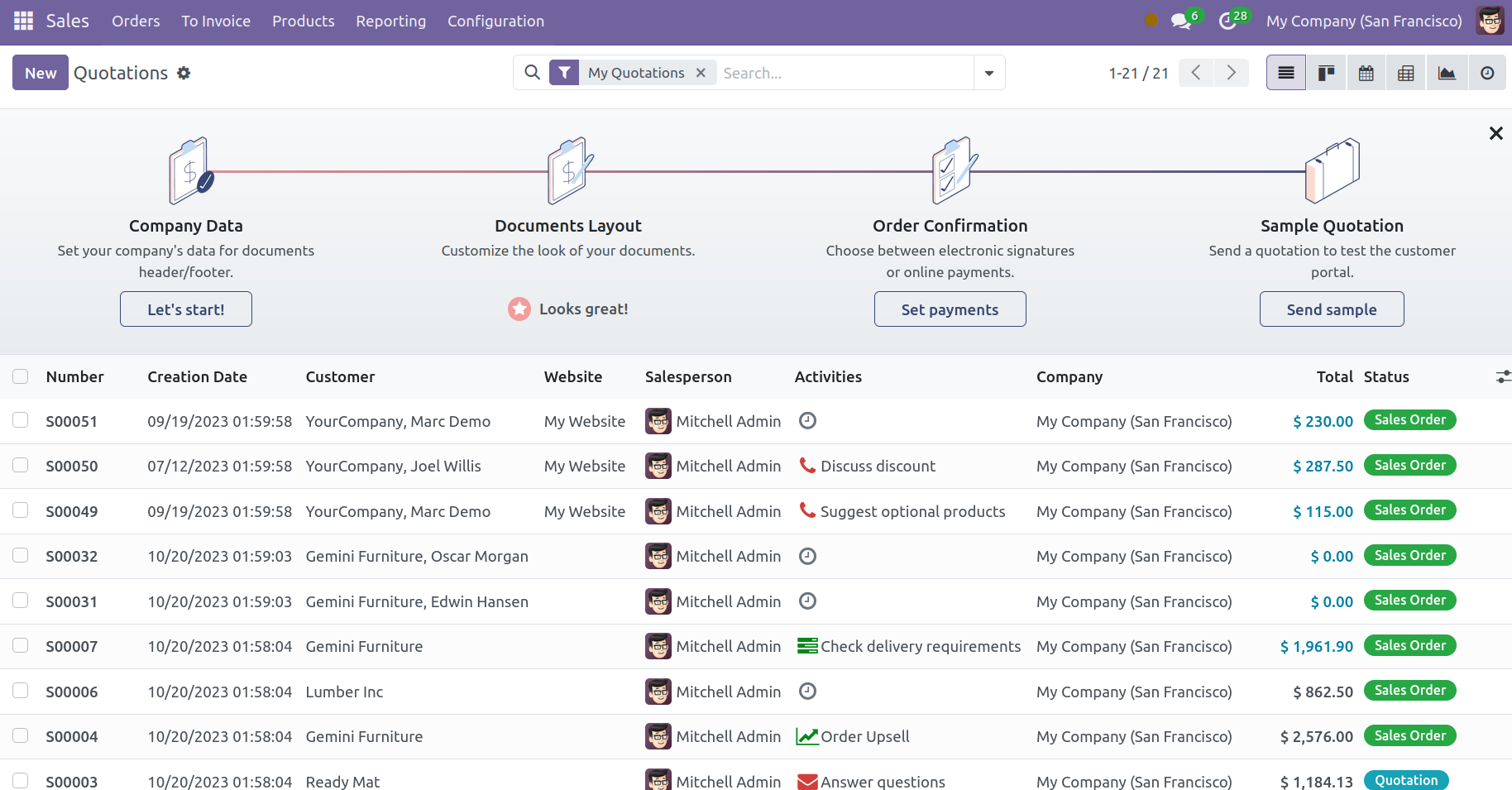Open the My Company (San Francisco) switcher
Image resolution: width=1512 pixels, height=790 pixels.
(x=1363, y=21)
